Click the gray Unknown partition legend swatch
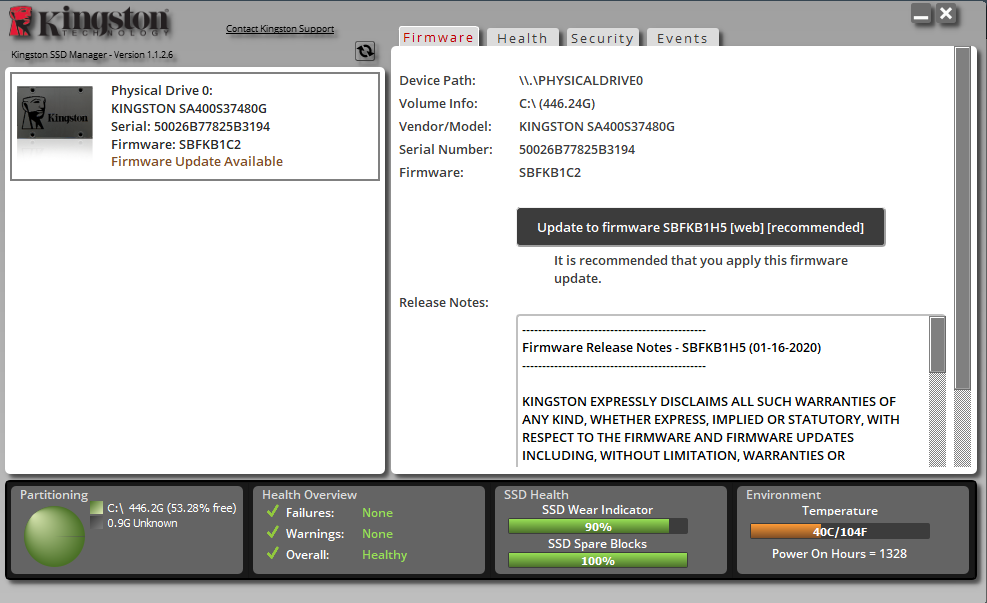987x603 pixels. click(x=96, y=523)
